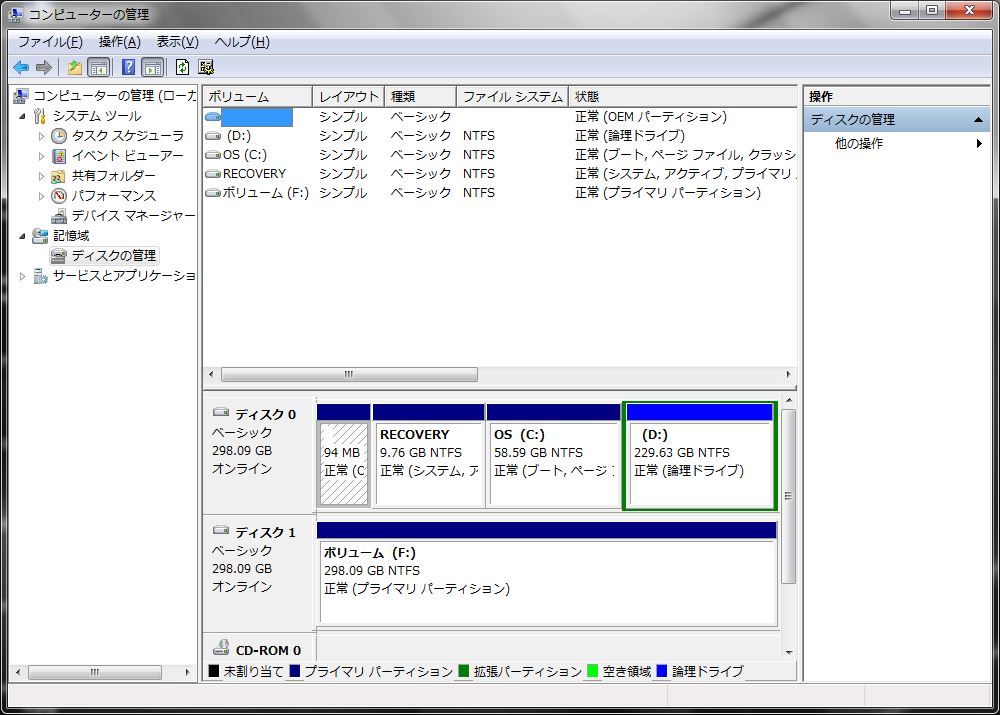Screen dimensions: 1000x715
Task: Select the highlighted unnamed OEM volume row
Action: click(x=500, y=117)
